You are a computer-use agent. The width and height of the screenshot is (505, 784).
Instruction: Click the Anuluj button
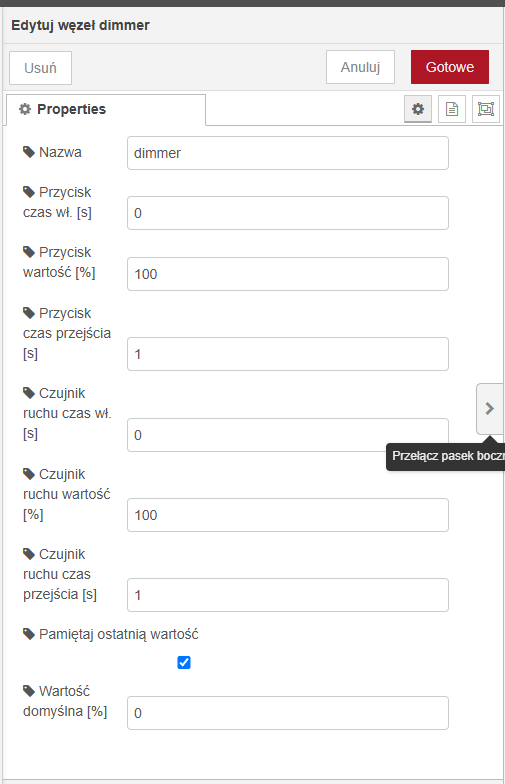click(360, 67)
